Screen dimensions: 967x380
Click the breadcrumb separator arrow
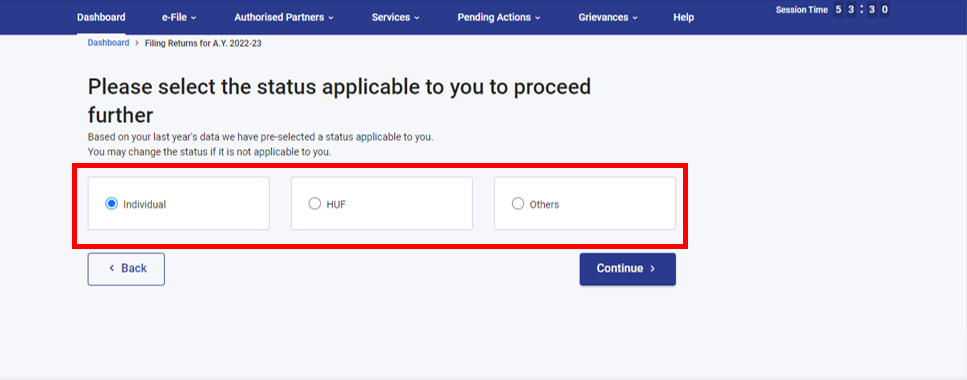point(137,43)
